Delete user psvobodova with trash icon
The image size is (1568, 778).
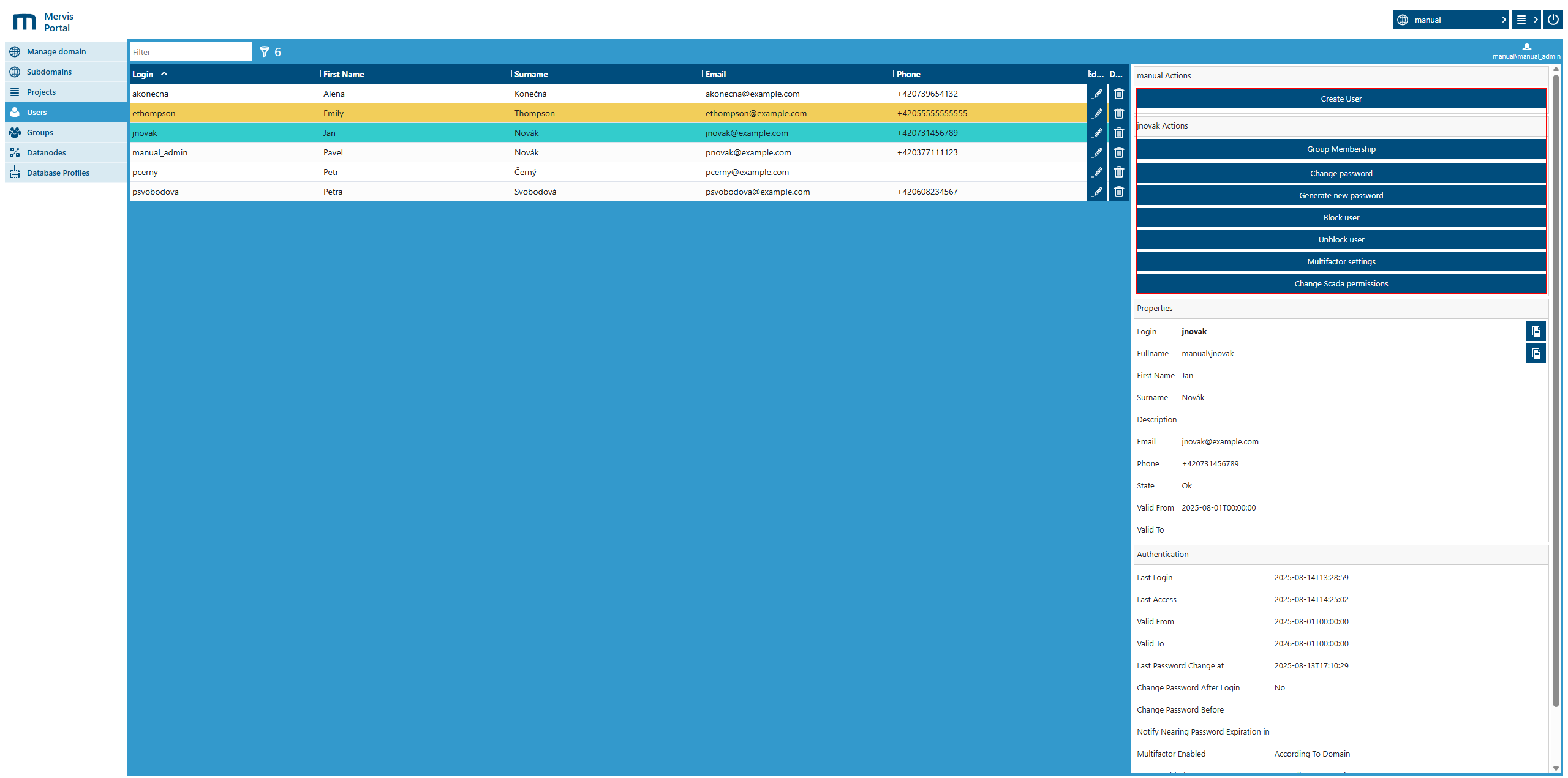click(x=1119, y=192)
